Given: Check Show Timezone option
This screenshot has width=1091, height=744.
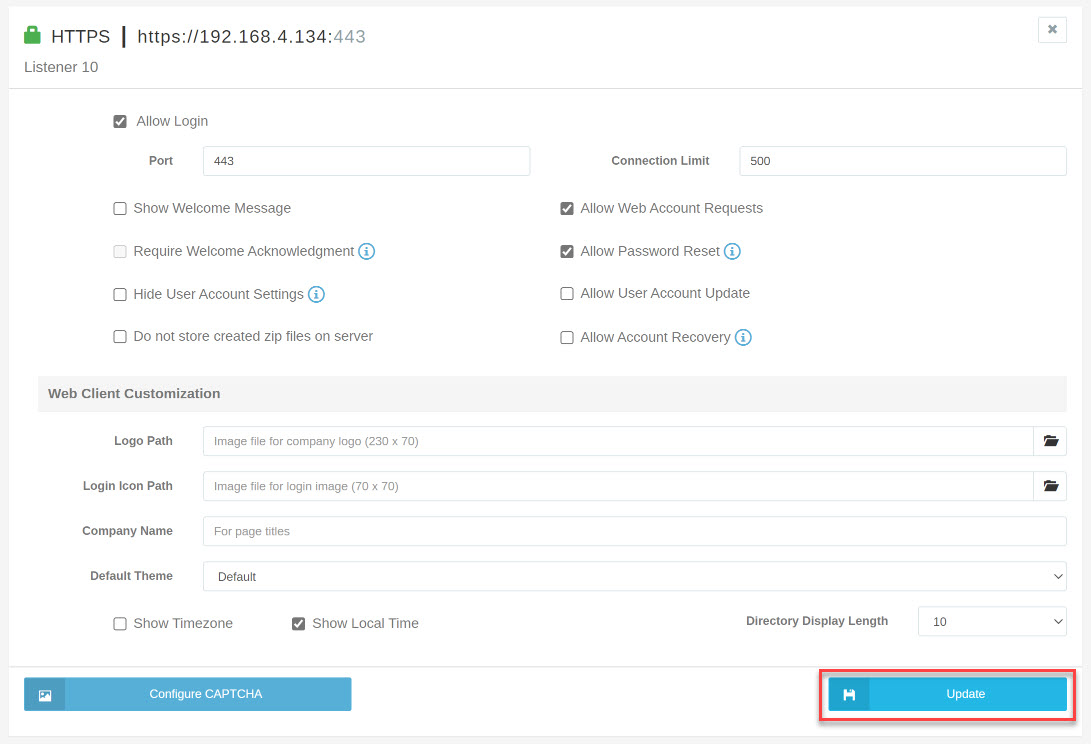Looking at the screenshot, I should tap(120, 624).
